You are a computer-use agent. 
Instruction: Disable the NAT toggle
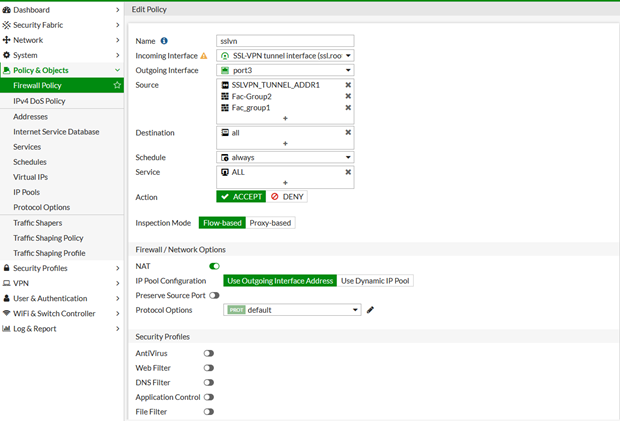tap(214, 266)
